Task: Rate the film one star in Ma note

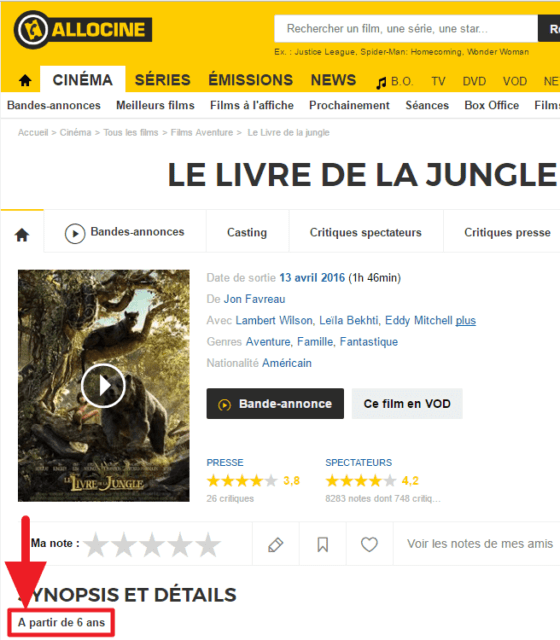Action: point(96,544)
